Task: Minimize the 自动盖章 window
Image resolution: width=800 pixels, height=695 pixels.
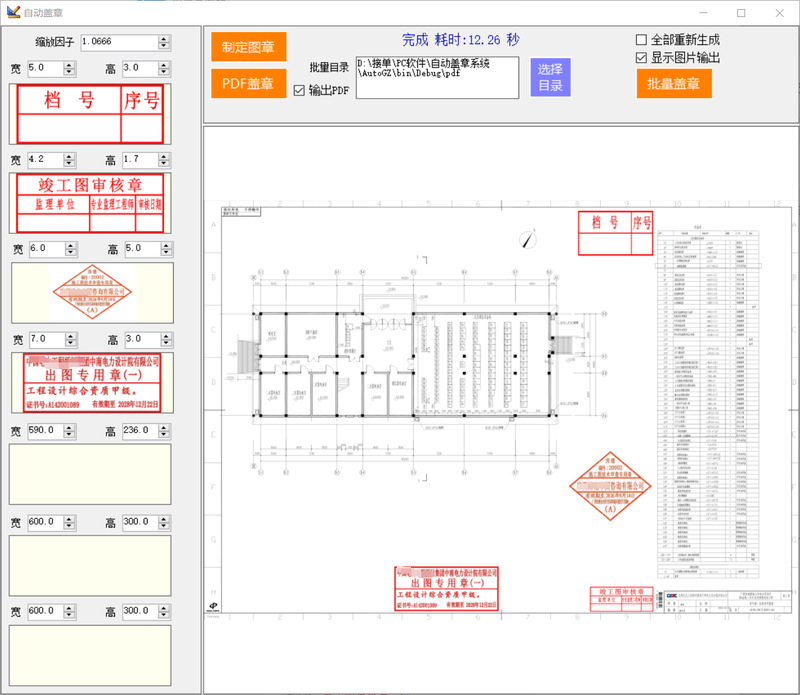Action: [703, 13]
